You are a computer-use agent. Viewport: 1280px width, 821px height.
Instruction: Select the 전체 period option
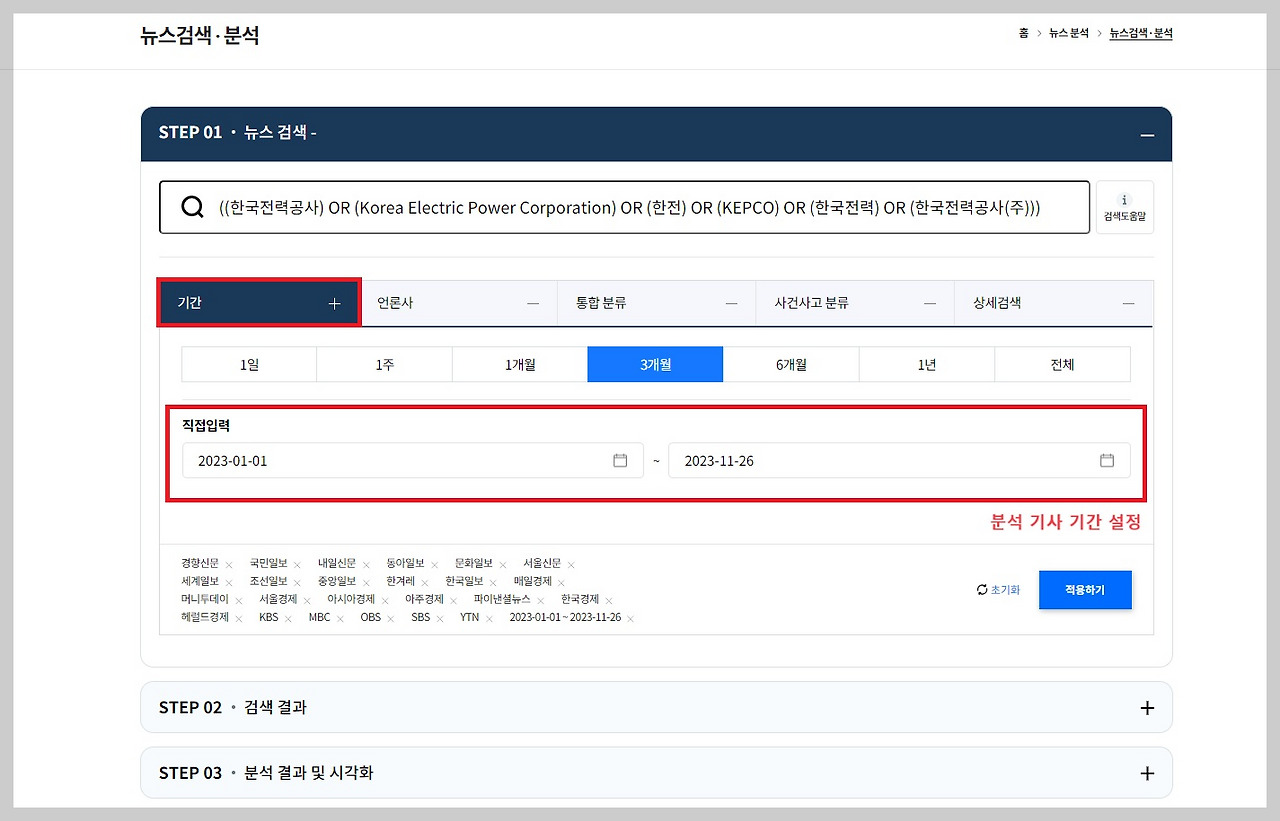pos(1062,365)
